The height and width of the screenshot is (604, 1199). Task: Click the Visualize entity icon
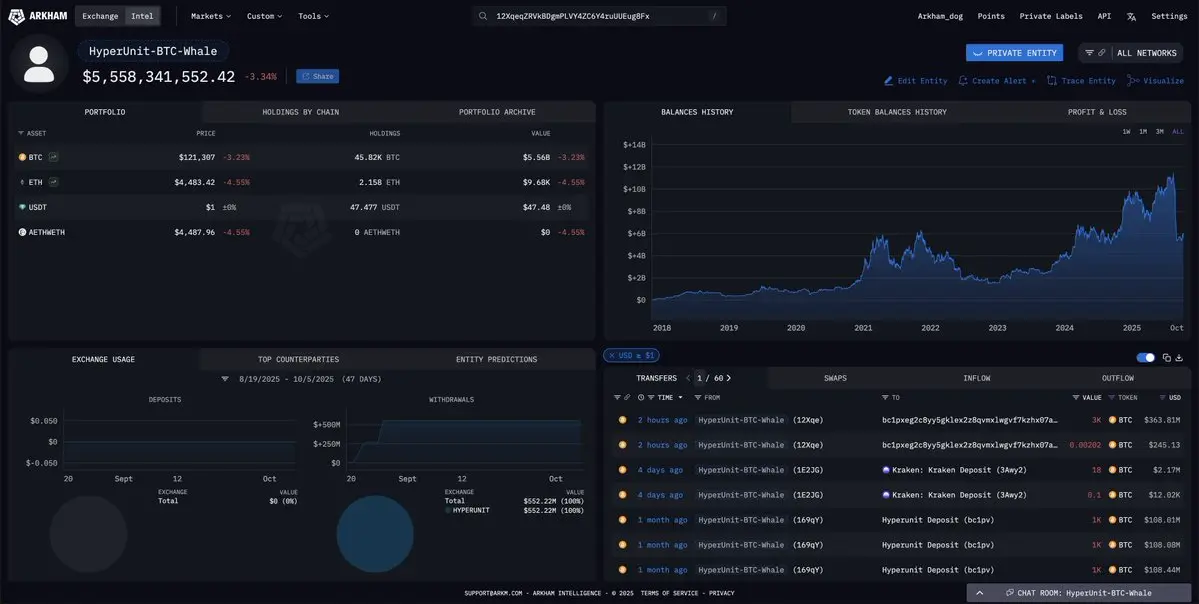tap(1133, 80)
